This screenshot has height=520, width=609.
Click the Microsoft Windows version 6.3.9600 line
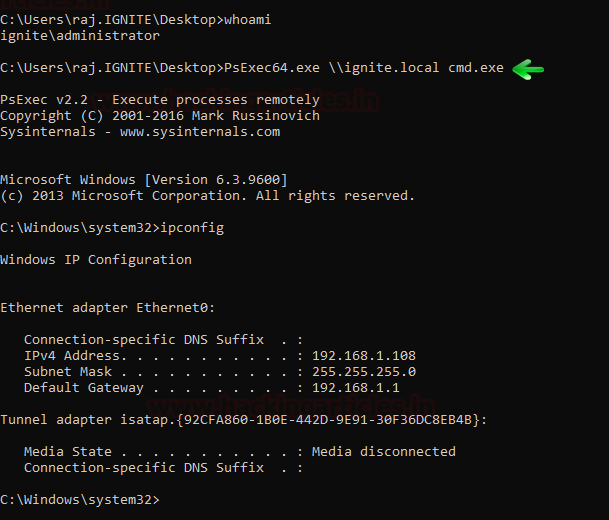click(143, 180)
